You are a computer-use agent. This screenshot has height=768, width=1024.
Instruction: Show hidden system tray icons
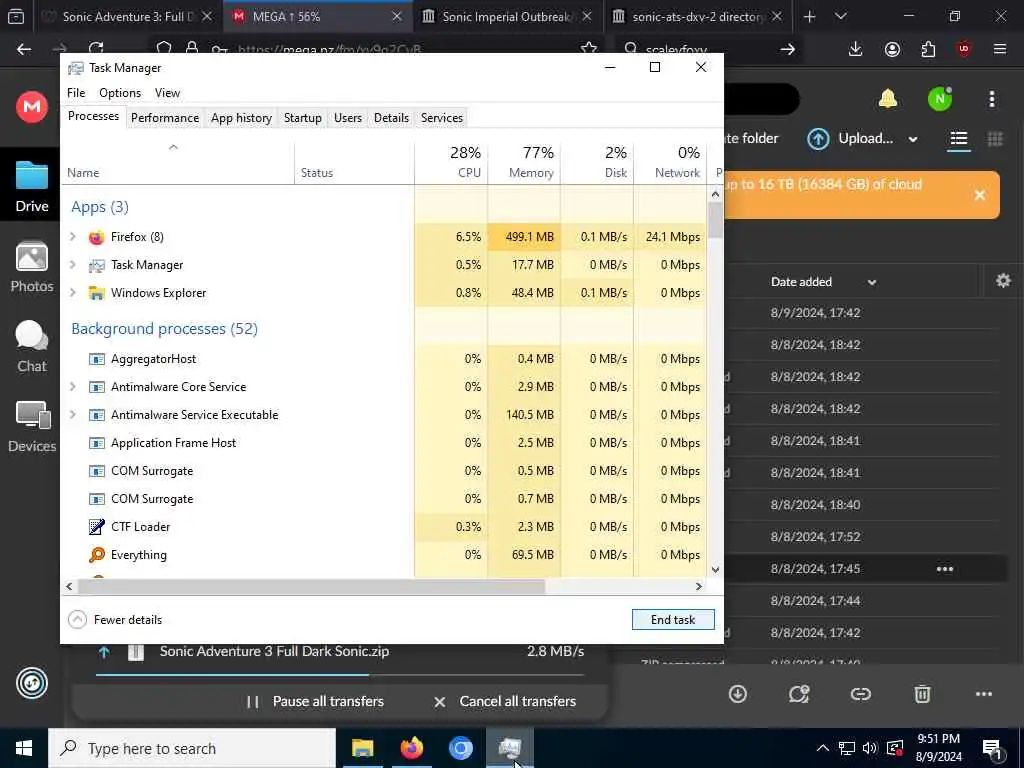click(822, 748)
